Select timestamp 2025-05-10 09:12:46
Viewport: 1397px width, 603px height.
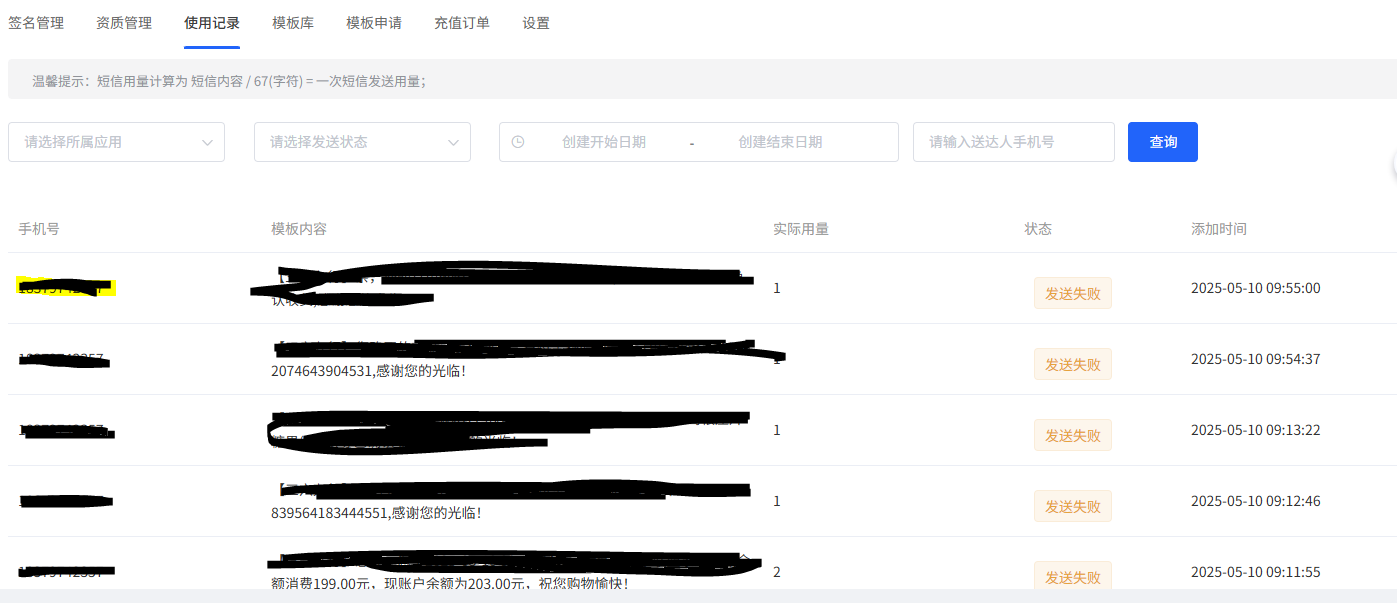1256,501
